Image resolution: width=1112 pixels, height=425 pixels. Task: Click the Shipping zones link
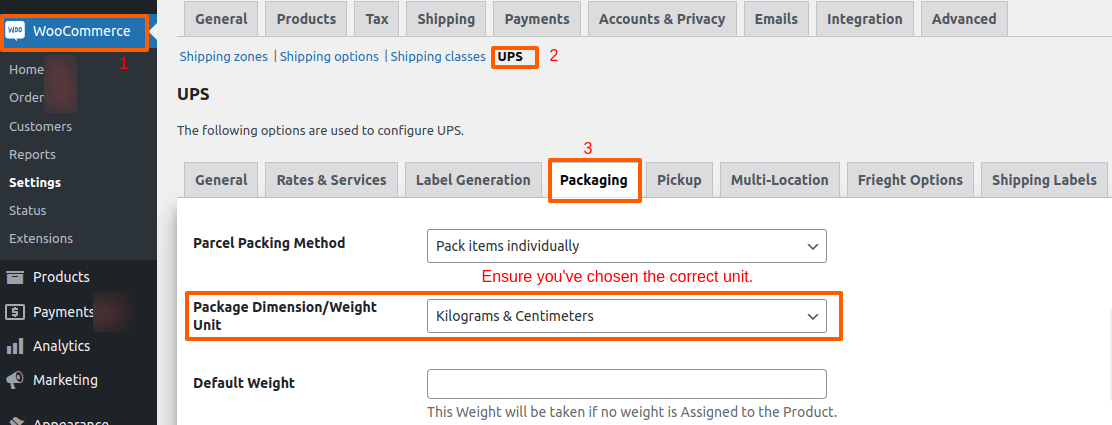tap(223, 57)
